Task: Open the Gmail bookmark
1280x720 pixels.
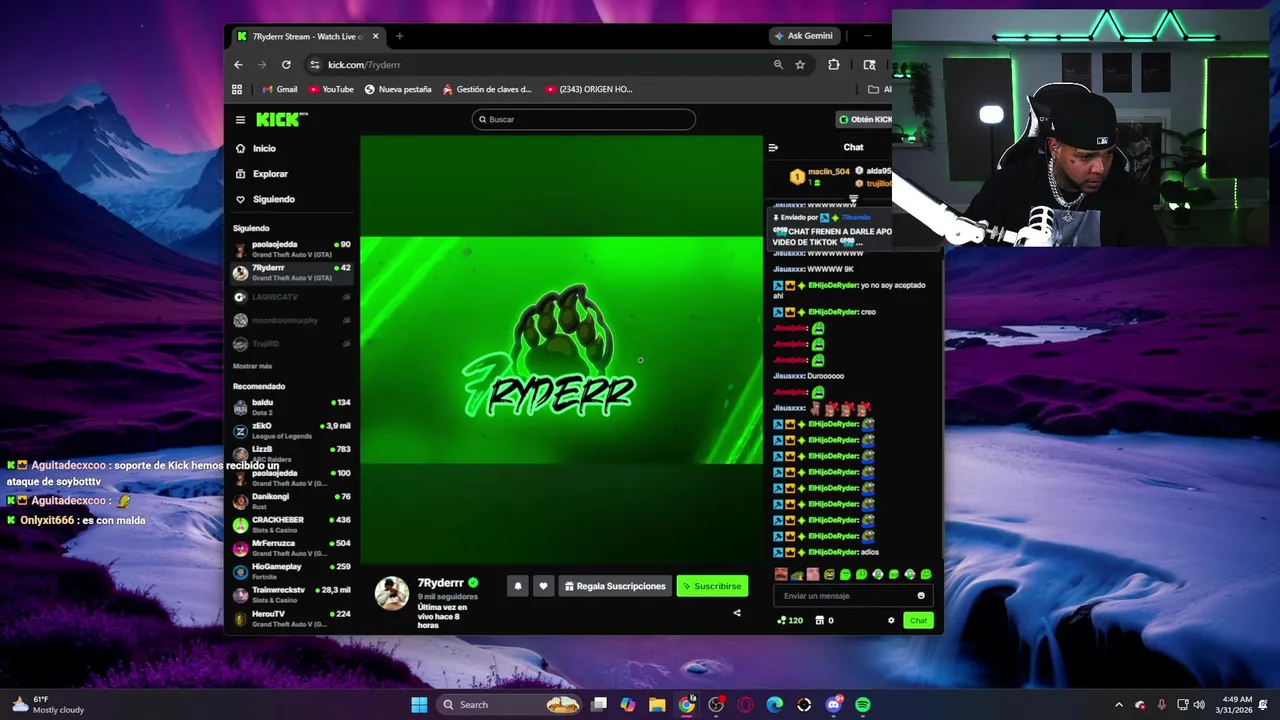Action: click(279, 89)
